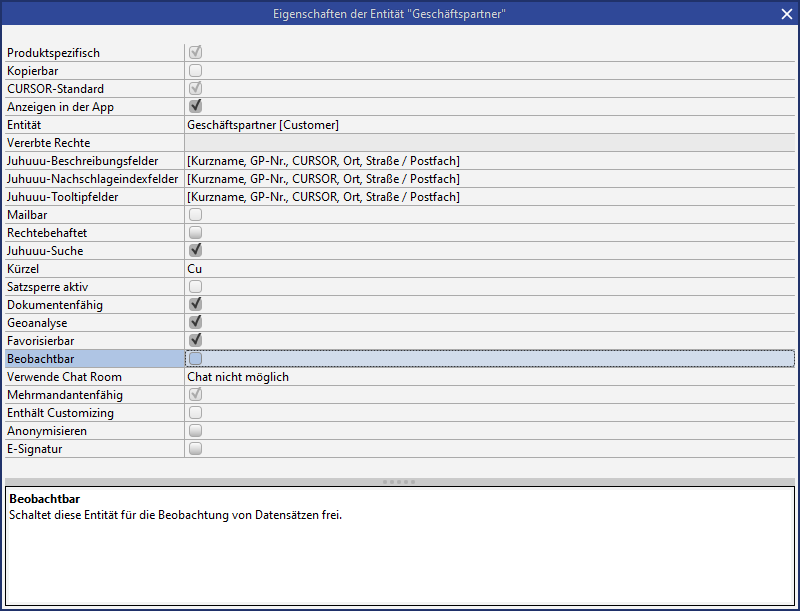Uncheck the Favorisierbar checkbox
Screen dimensions: 800x611
[196, 341]
